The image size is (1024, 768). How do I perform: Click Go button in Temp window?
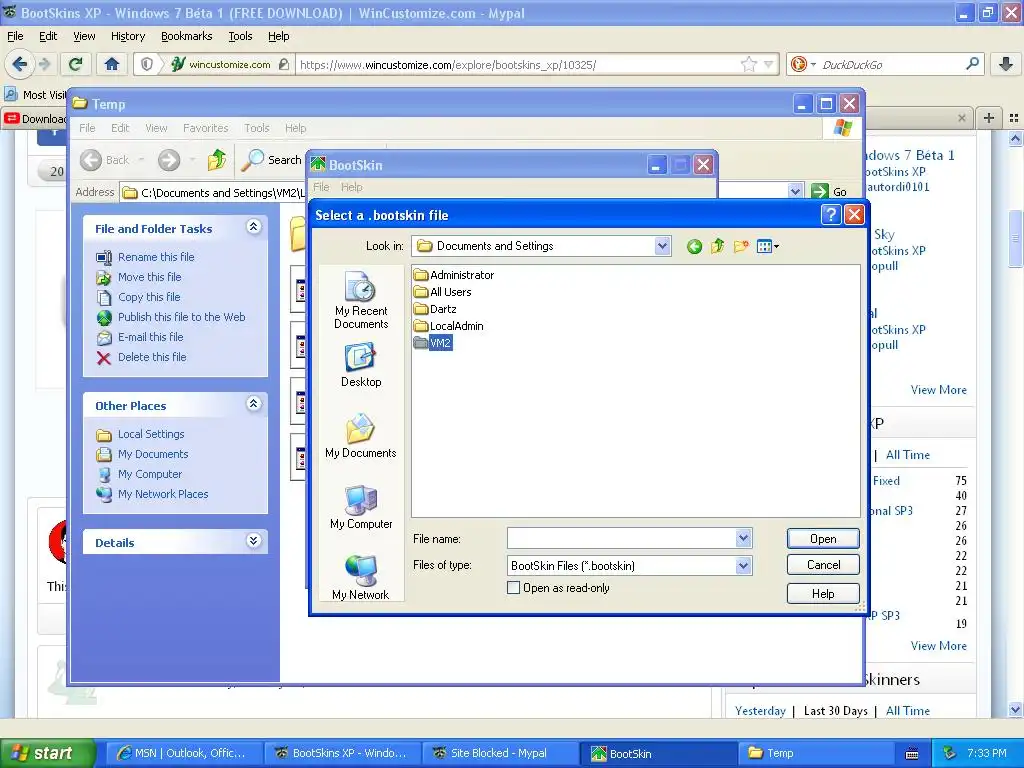829,191
